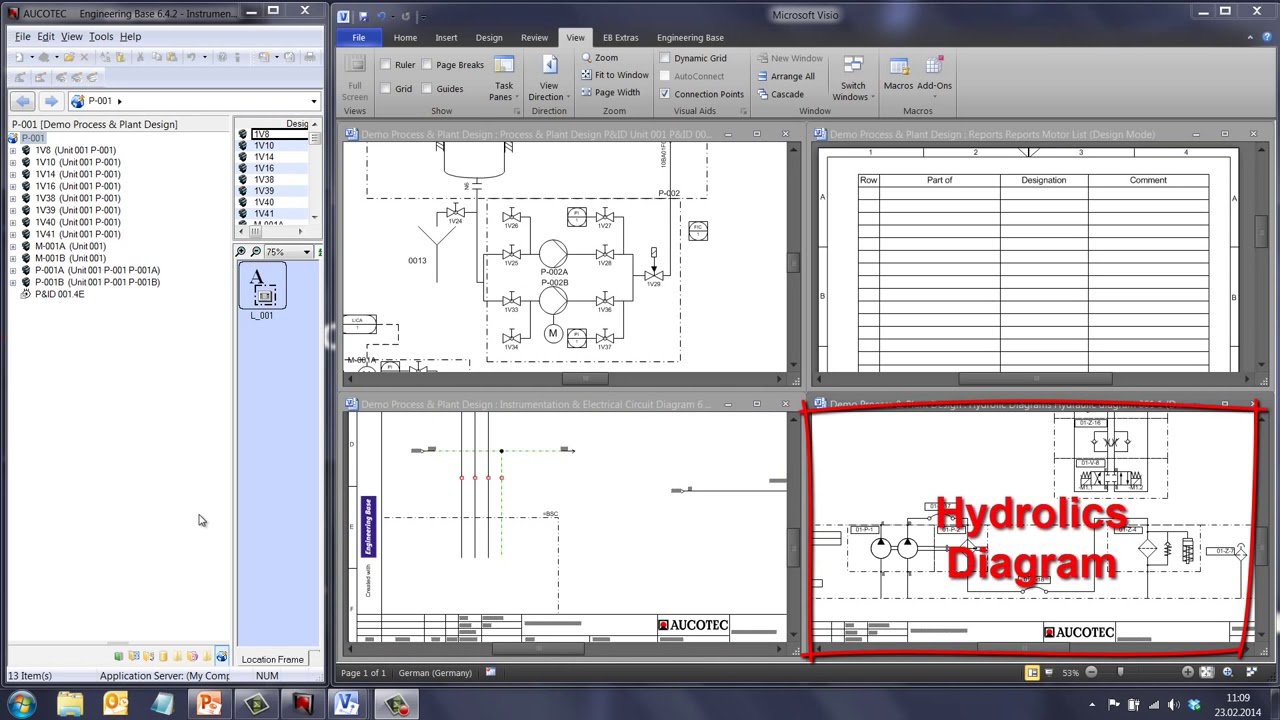Zoom out on the stencil preview pane
The height and width of the screenshot is (720, 1280).
(255, 252)
